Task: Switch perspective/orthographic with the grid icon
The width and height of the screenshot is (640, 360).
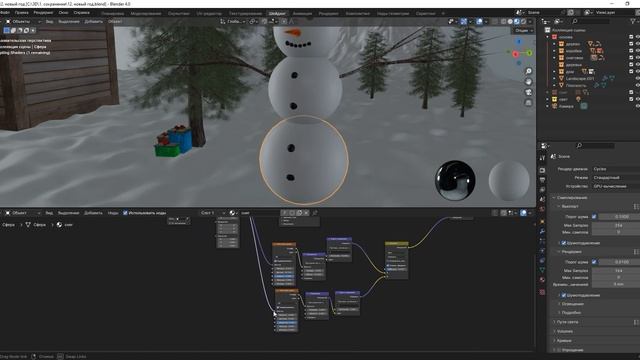Action: tap(528, 102)
